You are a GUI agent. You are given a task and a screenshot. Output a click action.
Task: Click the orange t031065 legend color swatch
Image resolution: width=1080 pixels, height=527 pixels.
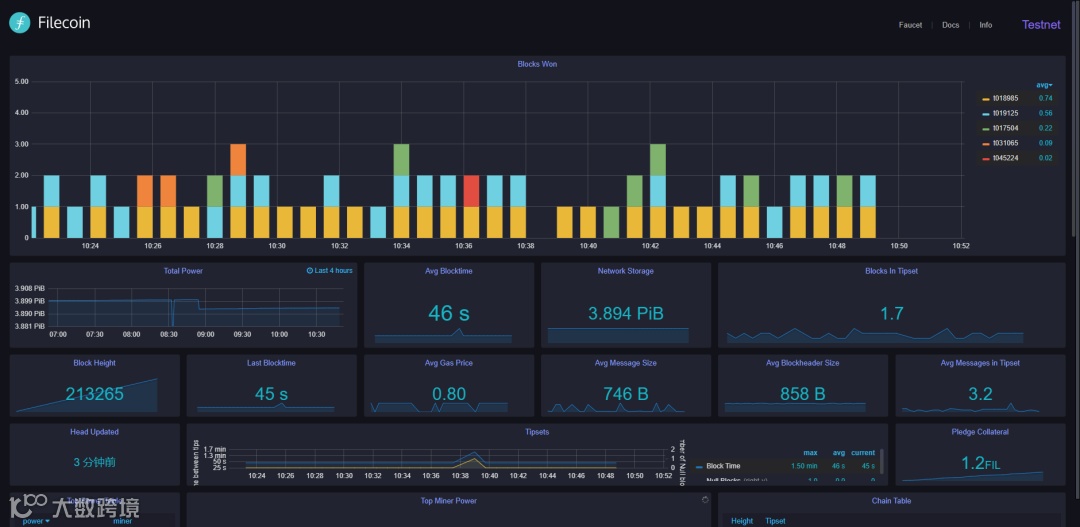(x=986, y=143)
